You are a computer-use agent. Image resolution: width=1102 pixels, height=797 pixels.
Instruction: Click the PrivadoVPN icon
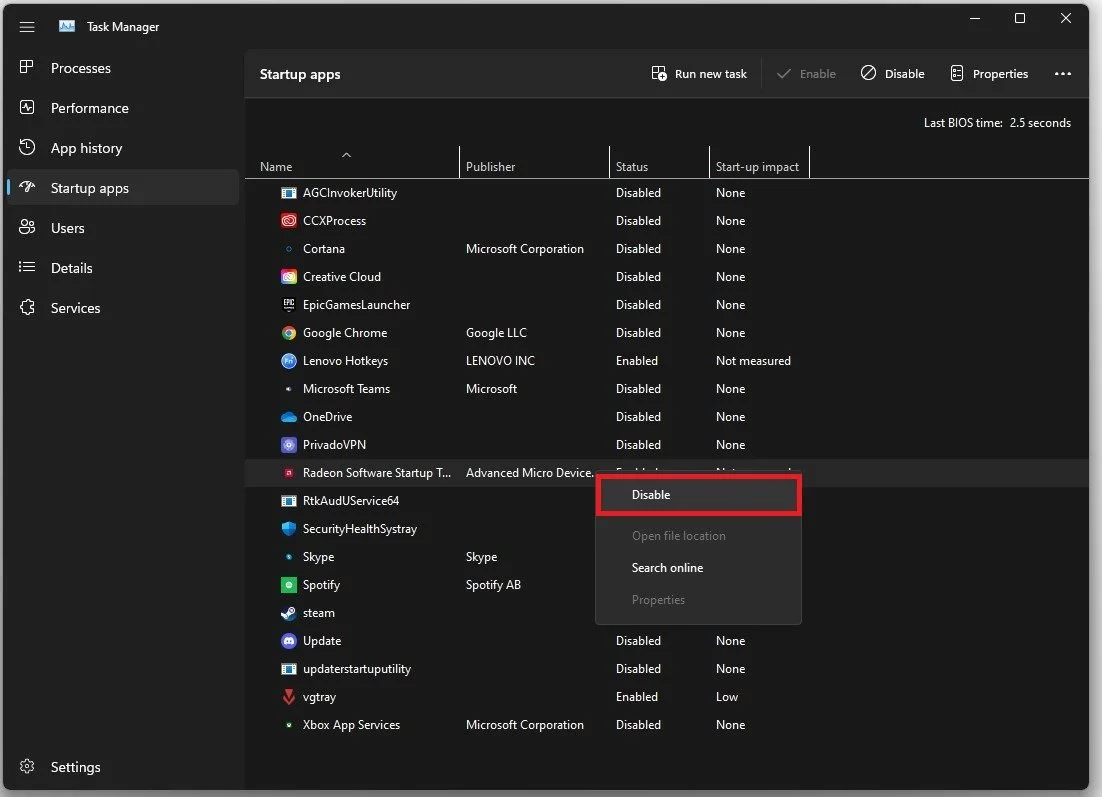click(289, 445)
